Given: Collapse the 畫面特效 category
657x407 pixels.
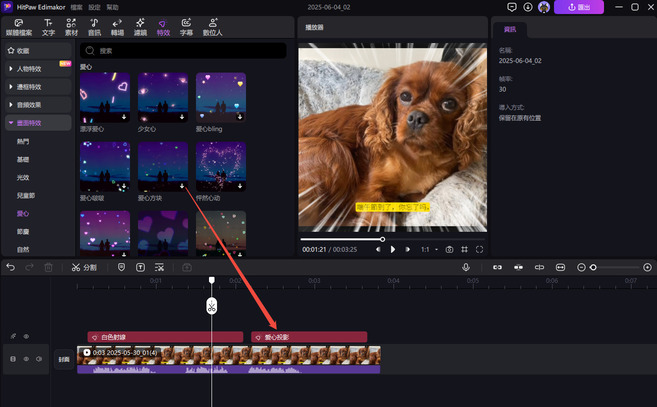Looking at the screenshot, I should click(x=39, y=123).
